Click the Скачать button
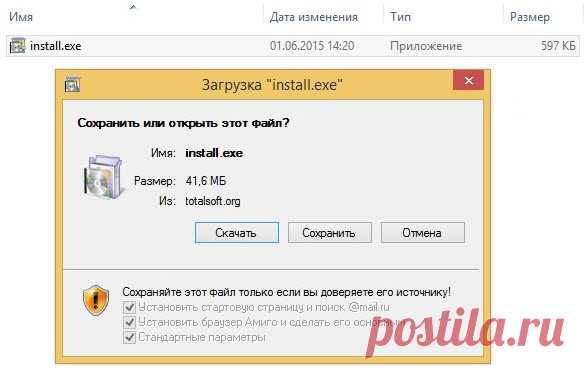 (x=237, y=233)
